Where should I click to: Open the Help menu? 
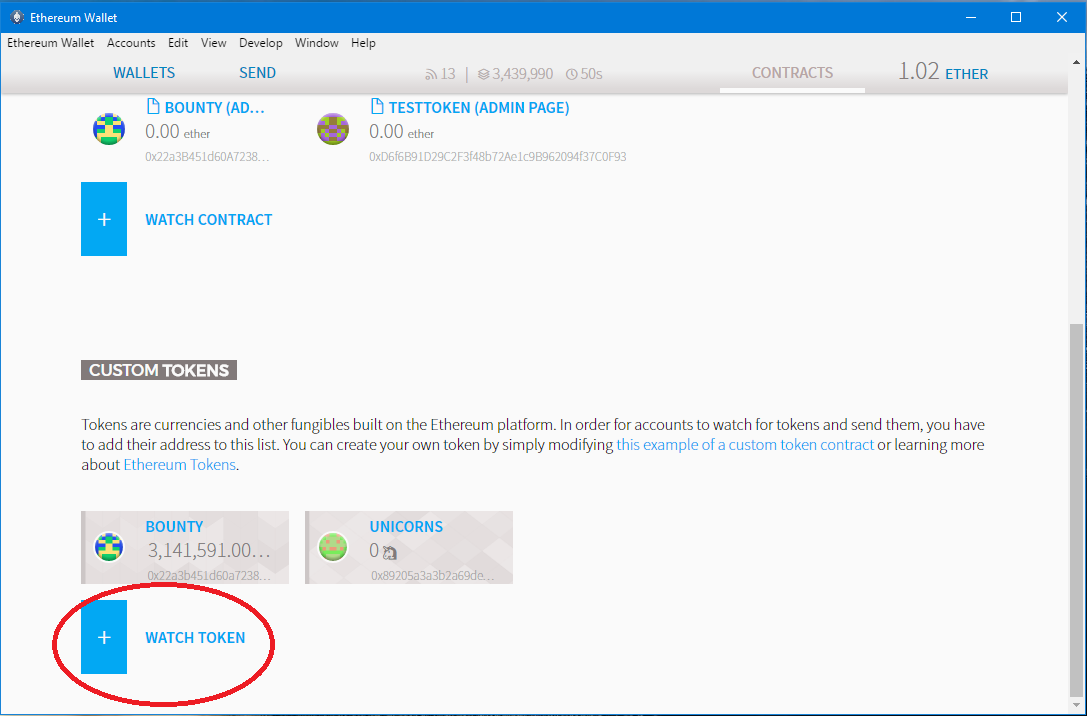363,43
